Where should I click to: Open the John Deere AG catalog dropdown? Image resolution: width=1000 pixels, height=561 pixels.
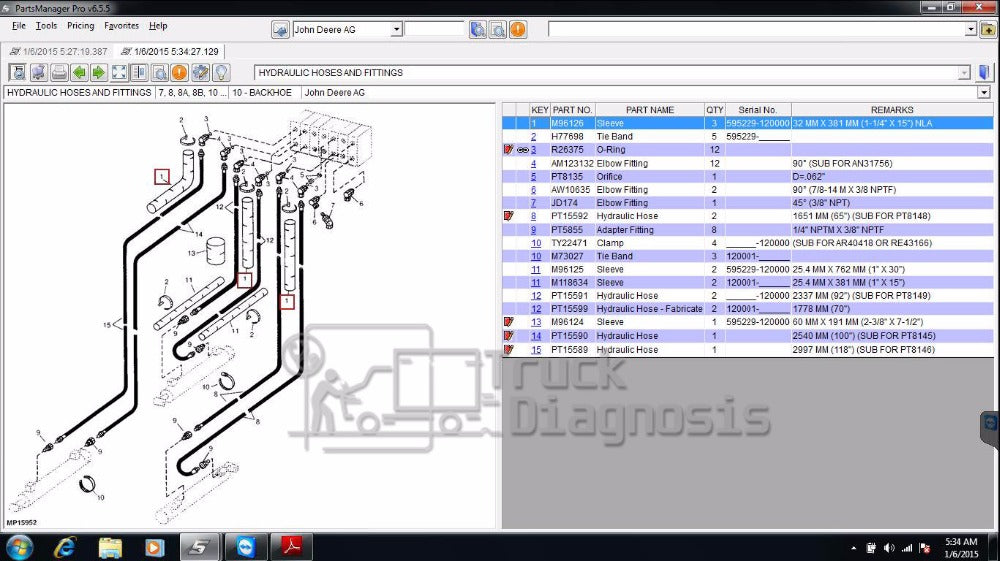point(396,29)
